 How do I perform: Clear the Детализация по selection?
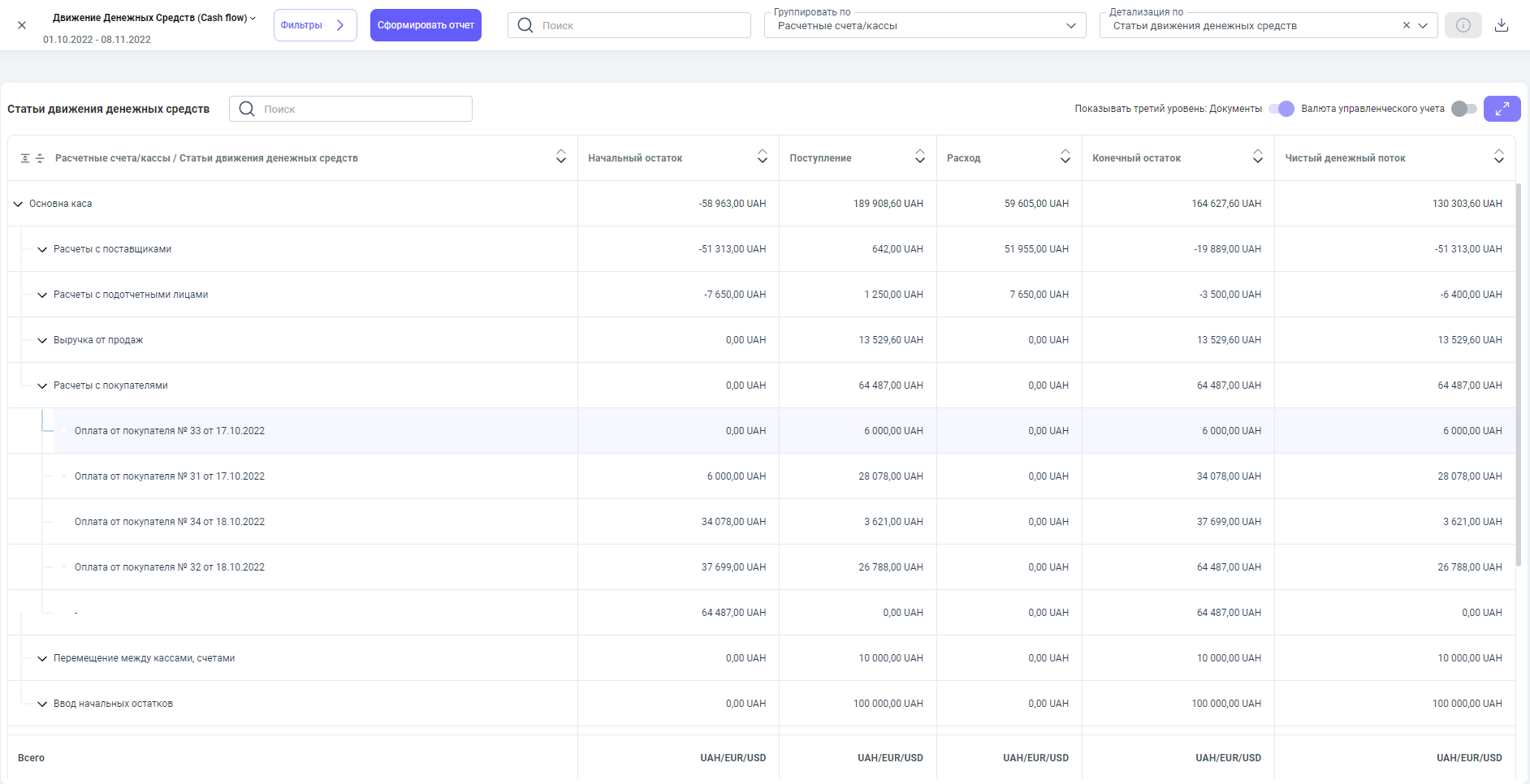[1406, 25]
